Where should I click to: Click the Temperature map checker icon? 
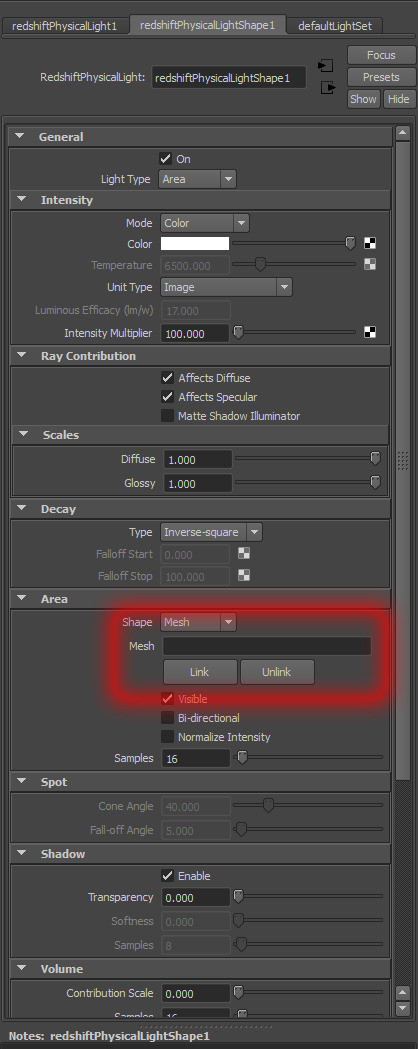tap(370, 264)
